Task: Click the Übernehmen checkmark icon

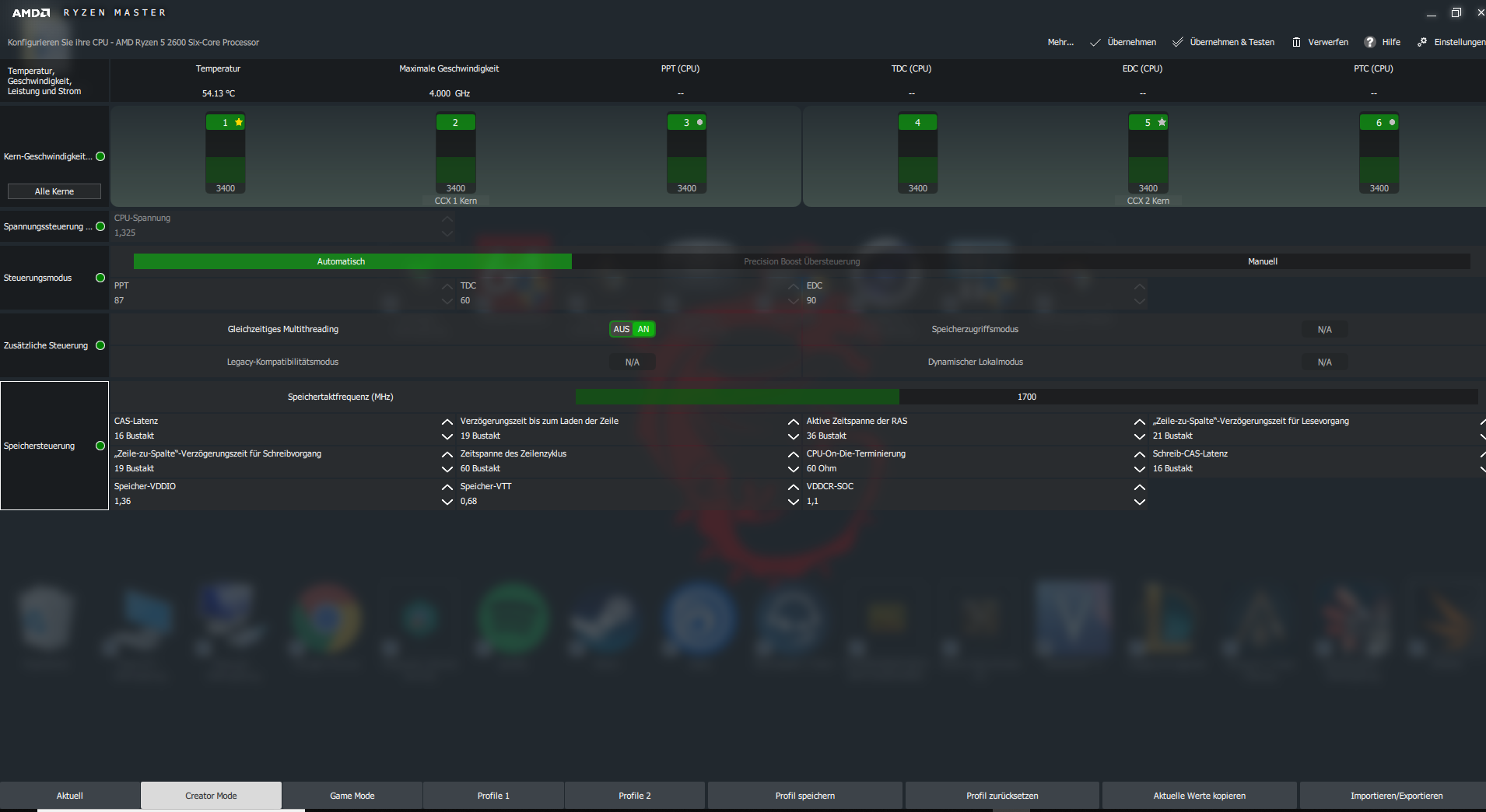Action: click(1095, 42)
